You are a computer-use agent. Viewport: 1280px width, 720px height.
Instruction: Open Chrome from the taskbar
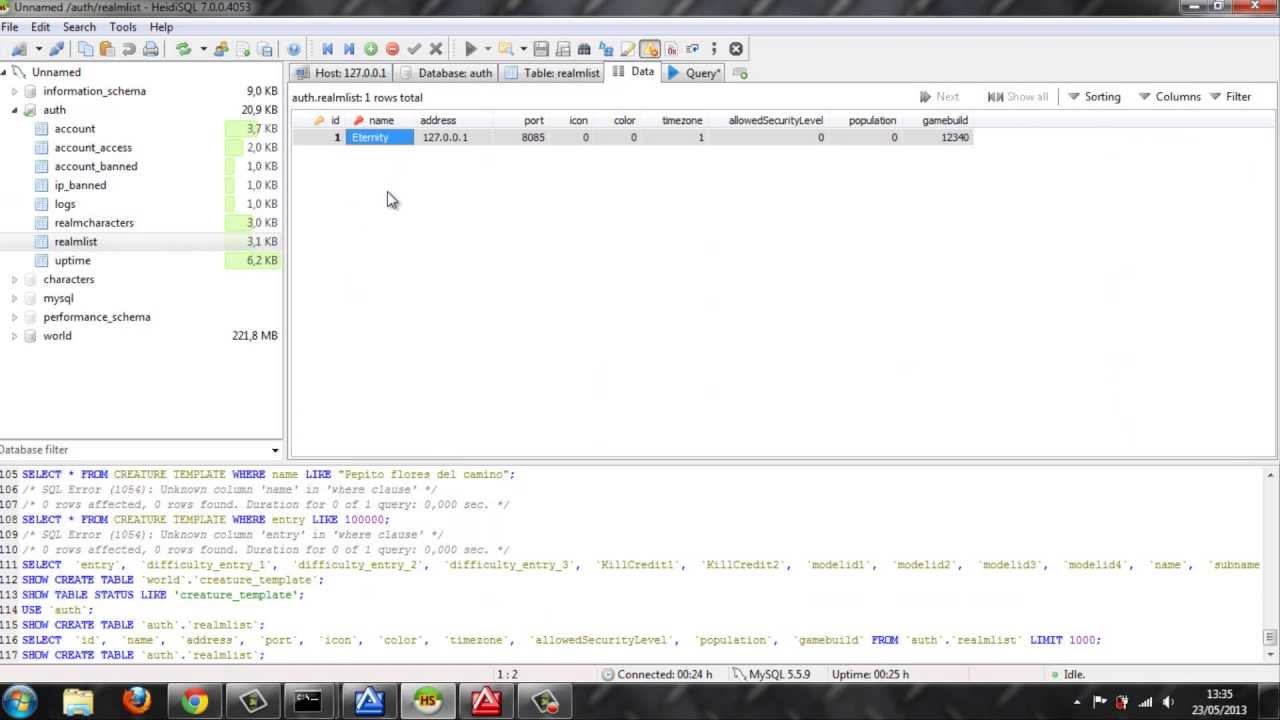point(195,701)
